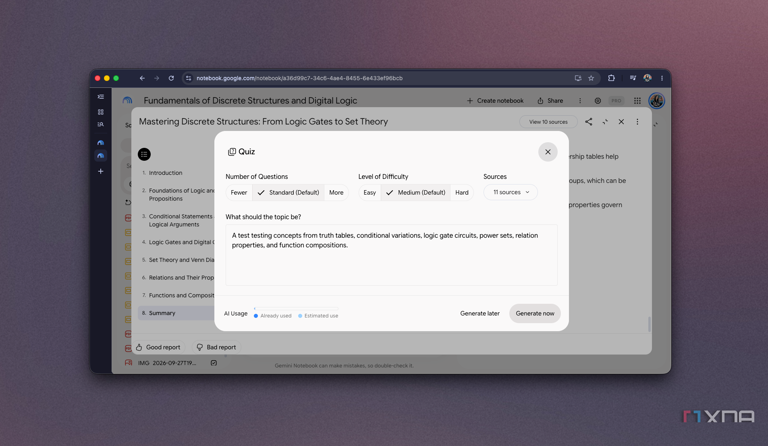Screen dimensions: 768x446
Task: Open the 11 sources dropdown
Action: point(510,192)
